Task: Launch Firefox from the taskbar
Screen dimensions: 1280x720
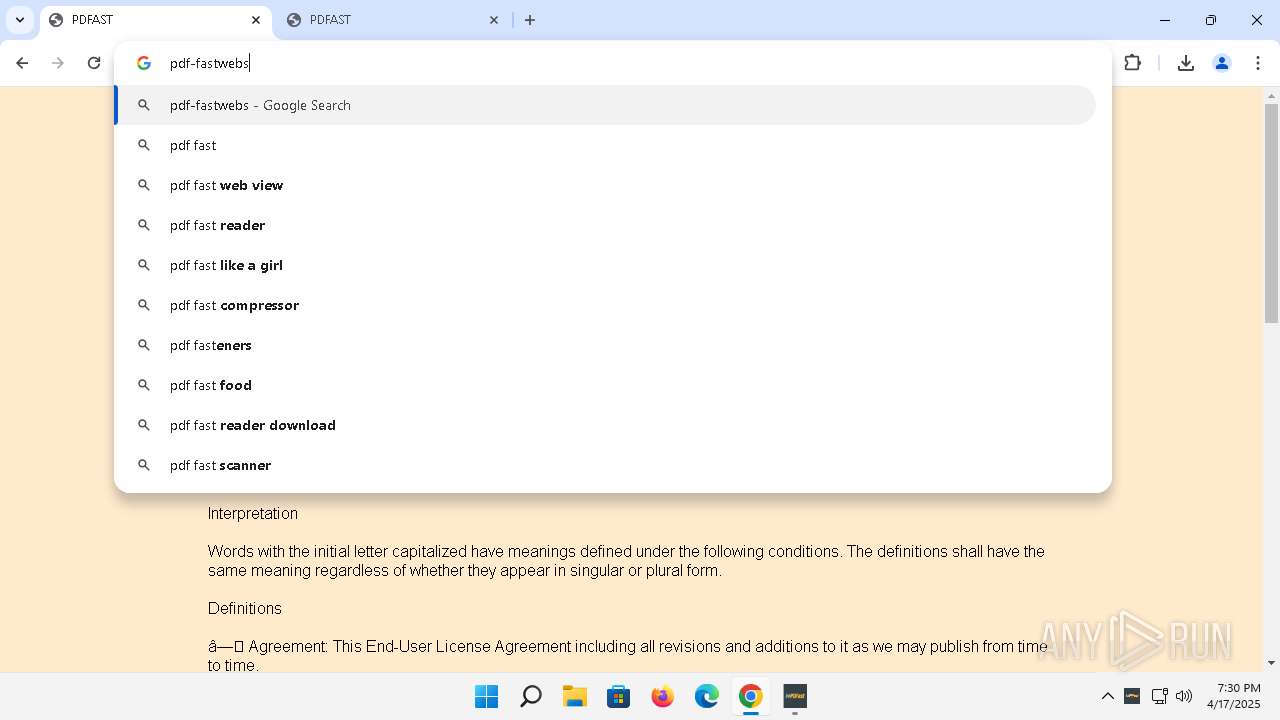Action: point(663,696)
